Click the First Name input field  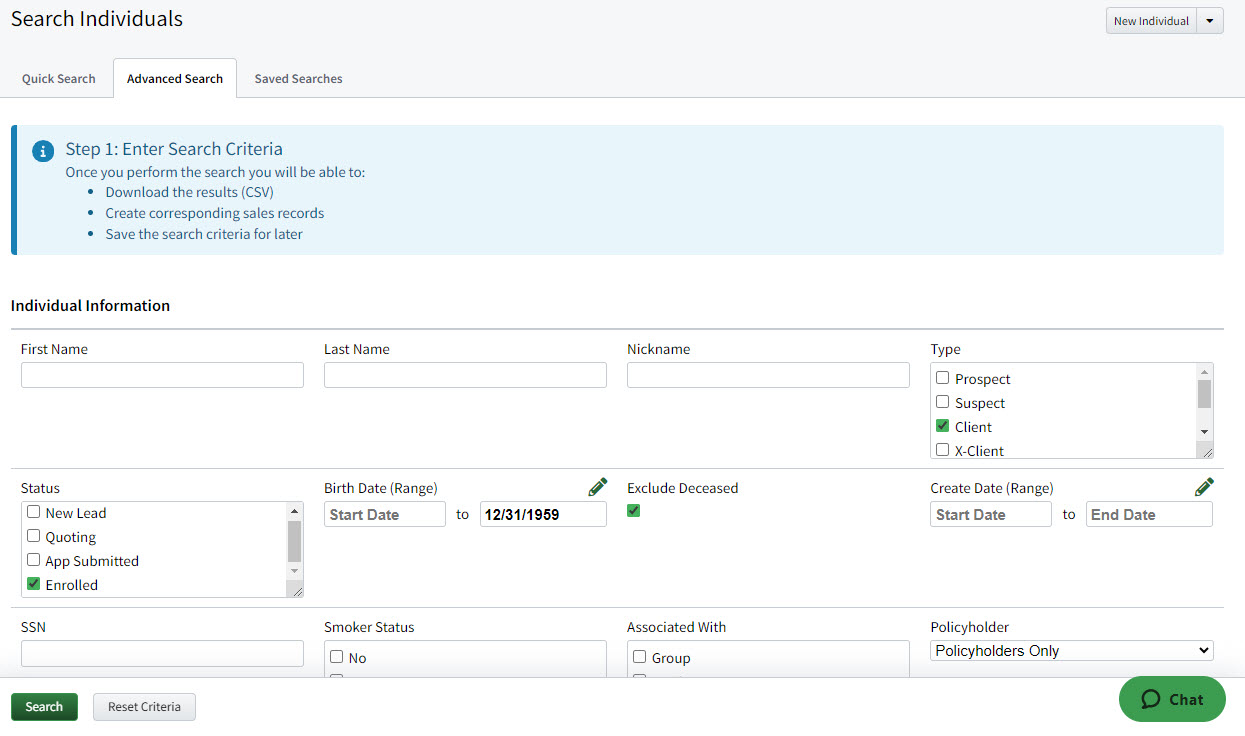coord(162,375)
